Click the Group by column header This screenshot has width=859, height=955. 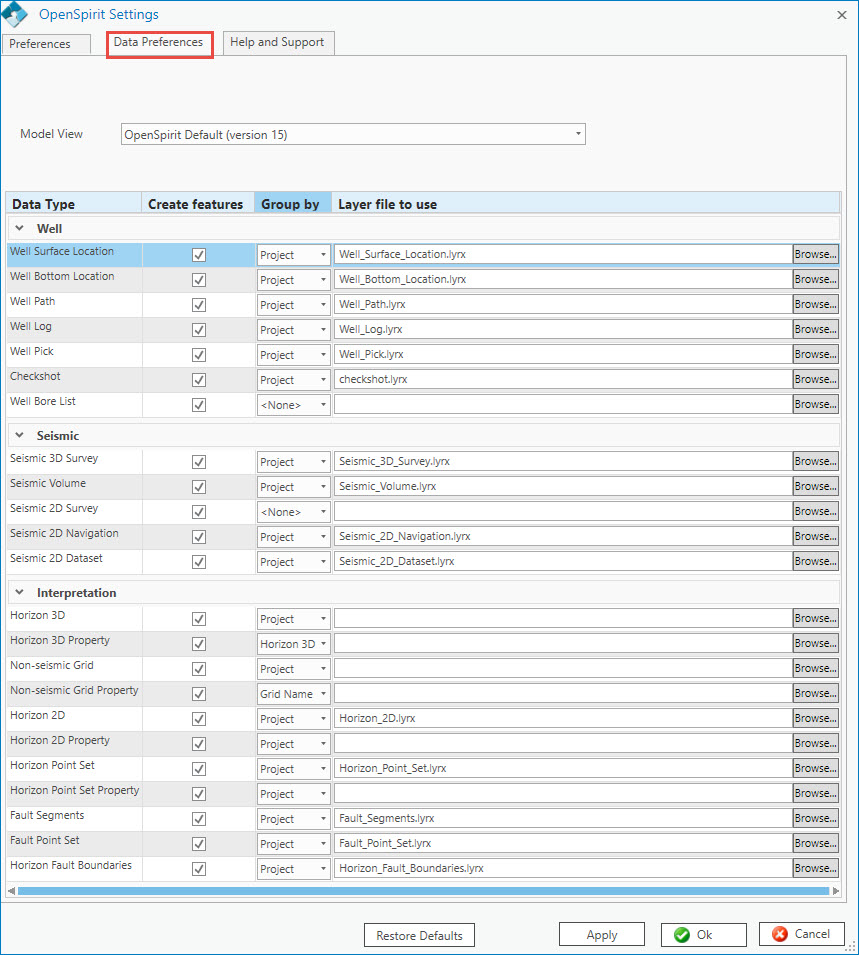click(x=293, y=204)
